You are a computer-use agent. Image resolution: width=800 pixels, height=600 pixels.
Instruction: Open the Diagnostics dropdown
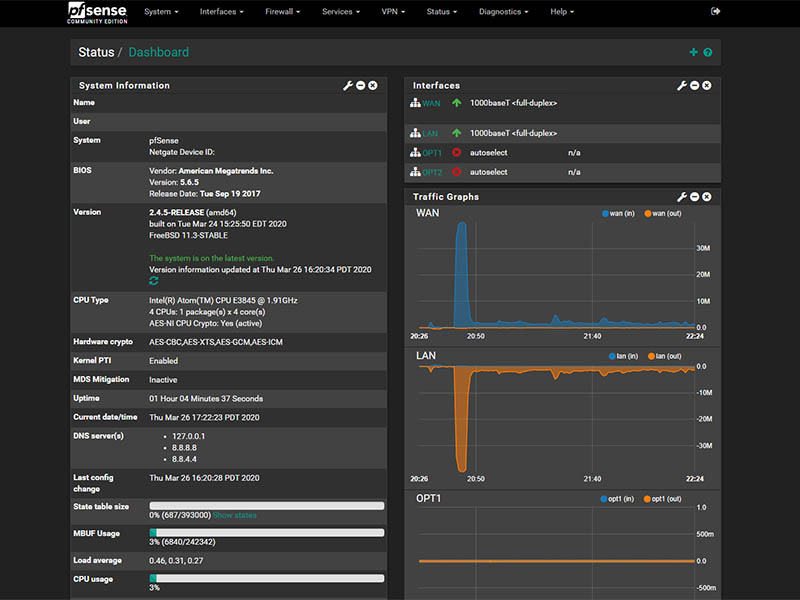[504, 12]
